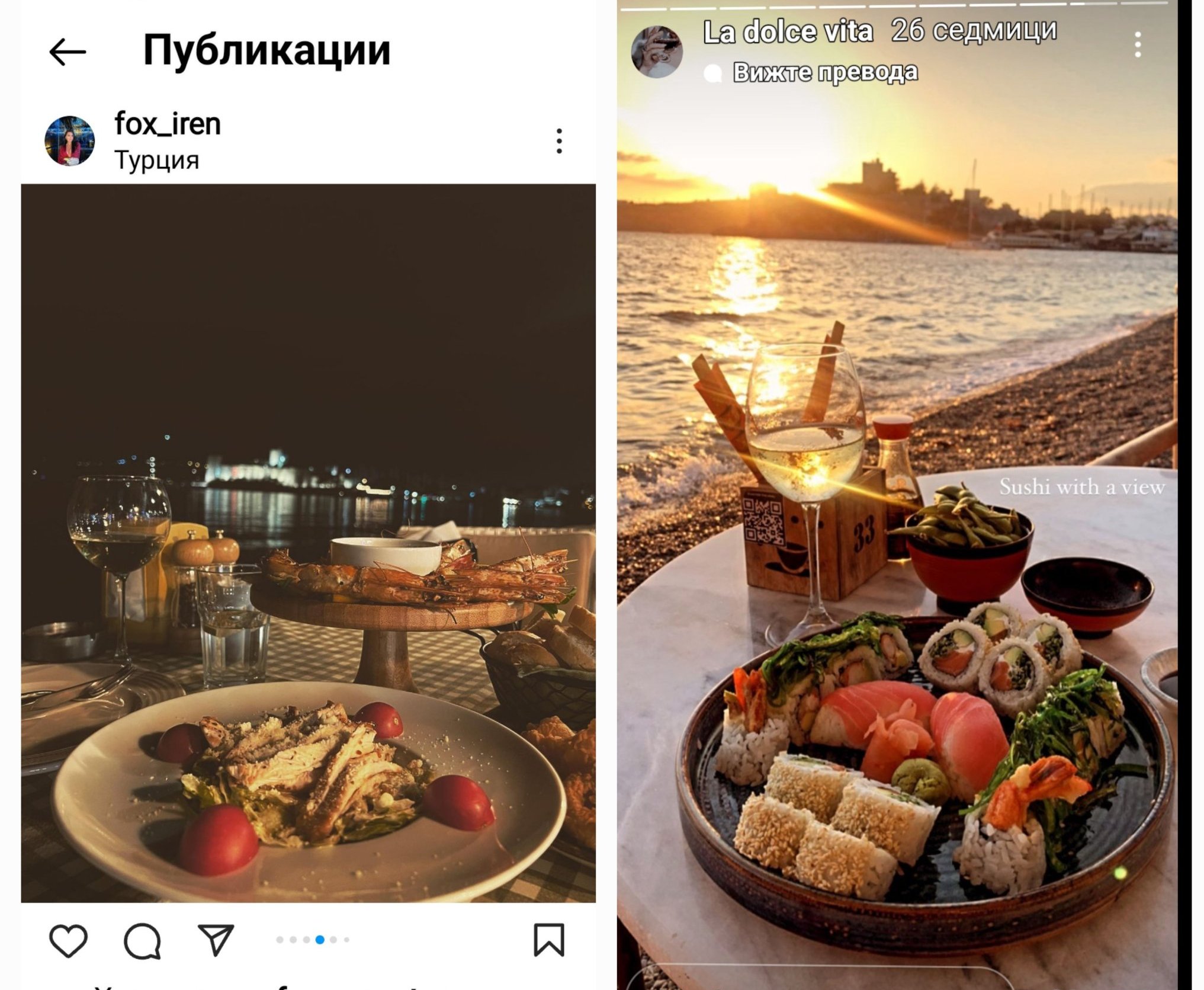Select the active blue carousel dot
The image size is (1204, 990).
coord(320,940)
